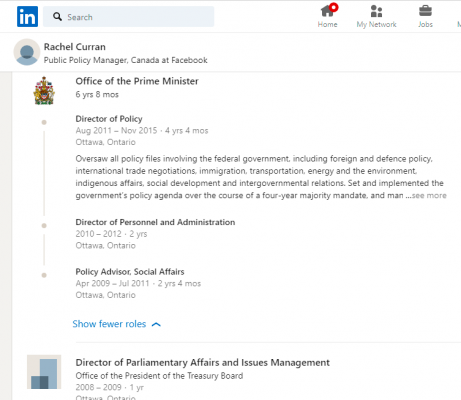Open the Office of the Prime Minister company link

pyautogui.click(x=137, y=81)
